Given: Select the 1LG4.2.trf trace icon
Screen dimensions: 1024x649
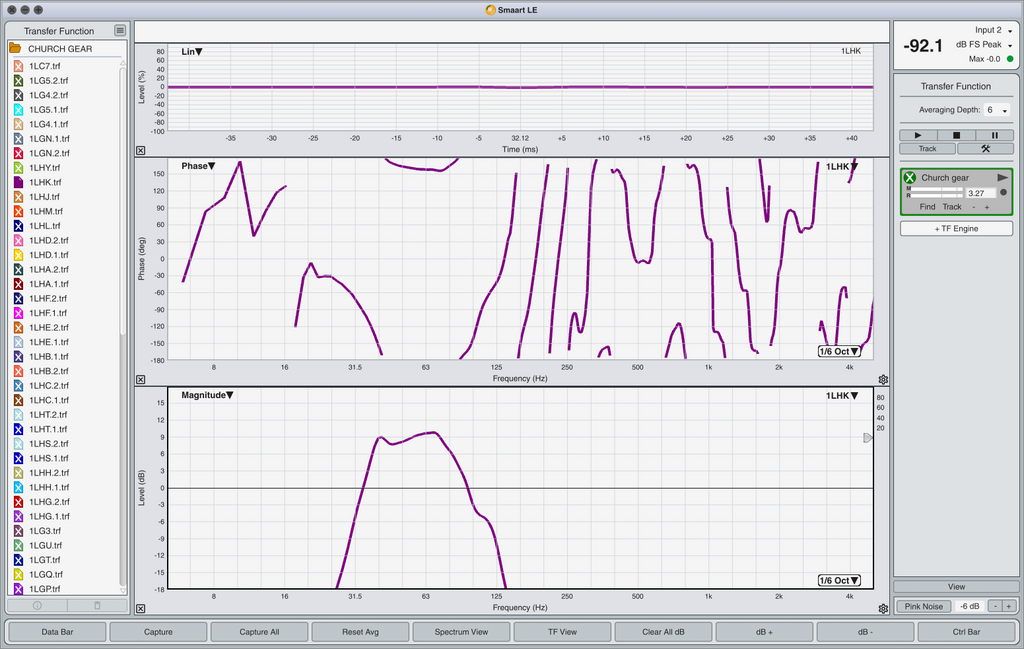Looking at the screenshot, I should tap(18, 95).
